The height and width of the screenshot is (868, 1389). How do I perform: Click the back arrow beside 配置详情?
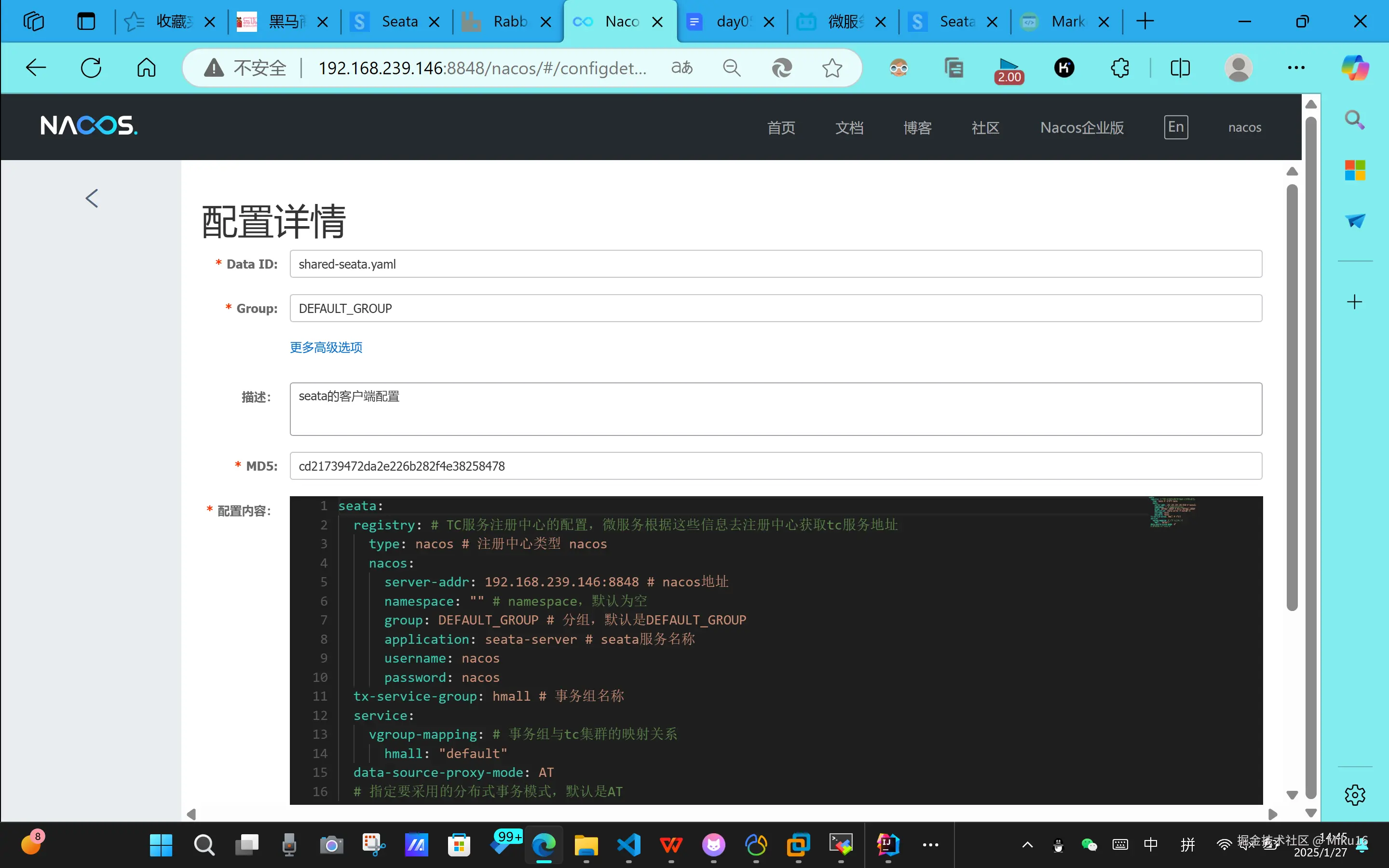point(92,199)
